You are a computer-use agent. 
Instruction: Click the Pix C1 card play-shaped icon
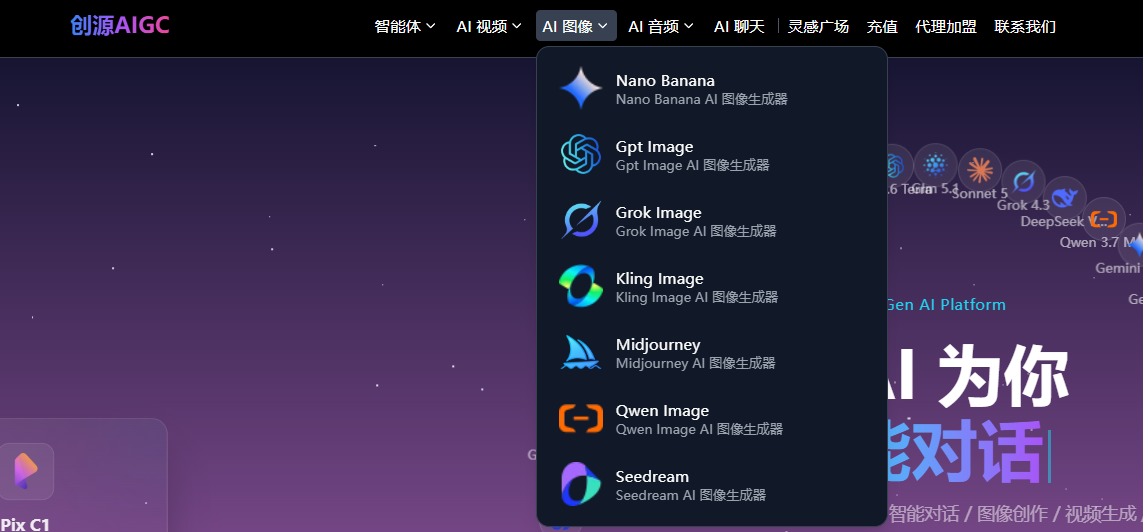[x=26, y=471]
